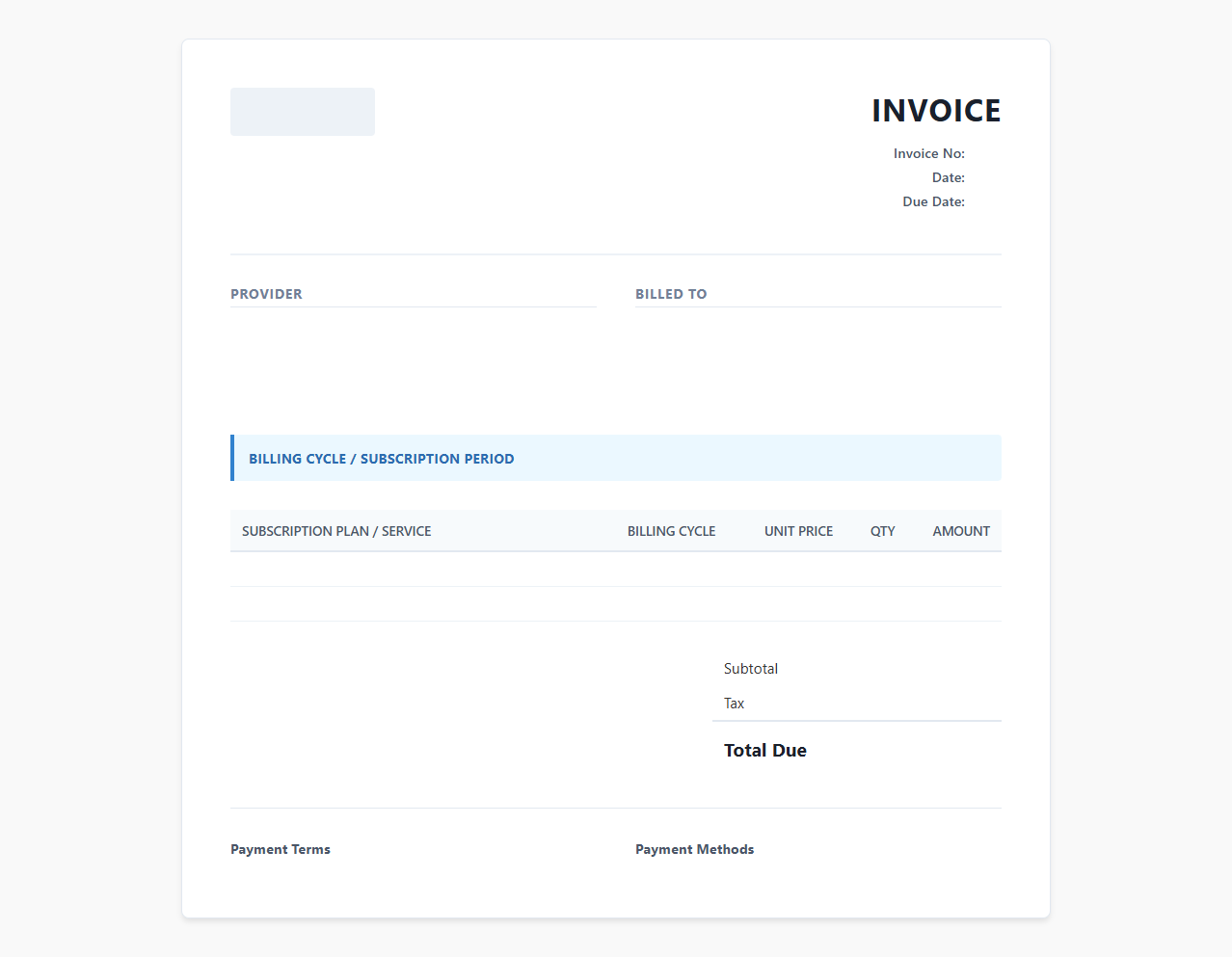Select the 'Date:' label
The image size is (1232, 957).
point(949,177)
